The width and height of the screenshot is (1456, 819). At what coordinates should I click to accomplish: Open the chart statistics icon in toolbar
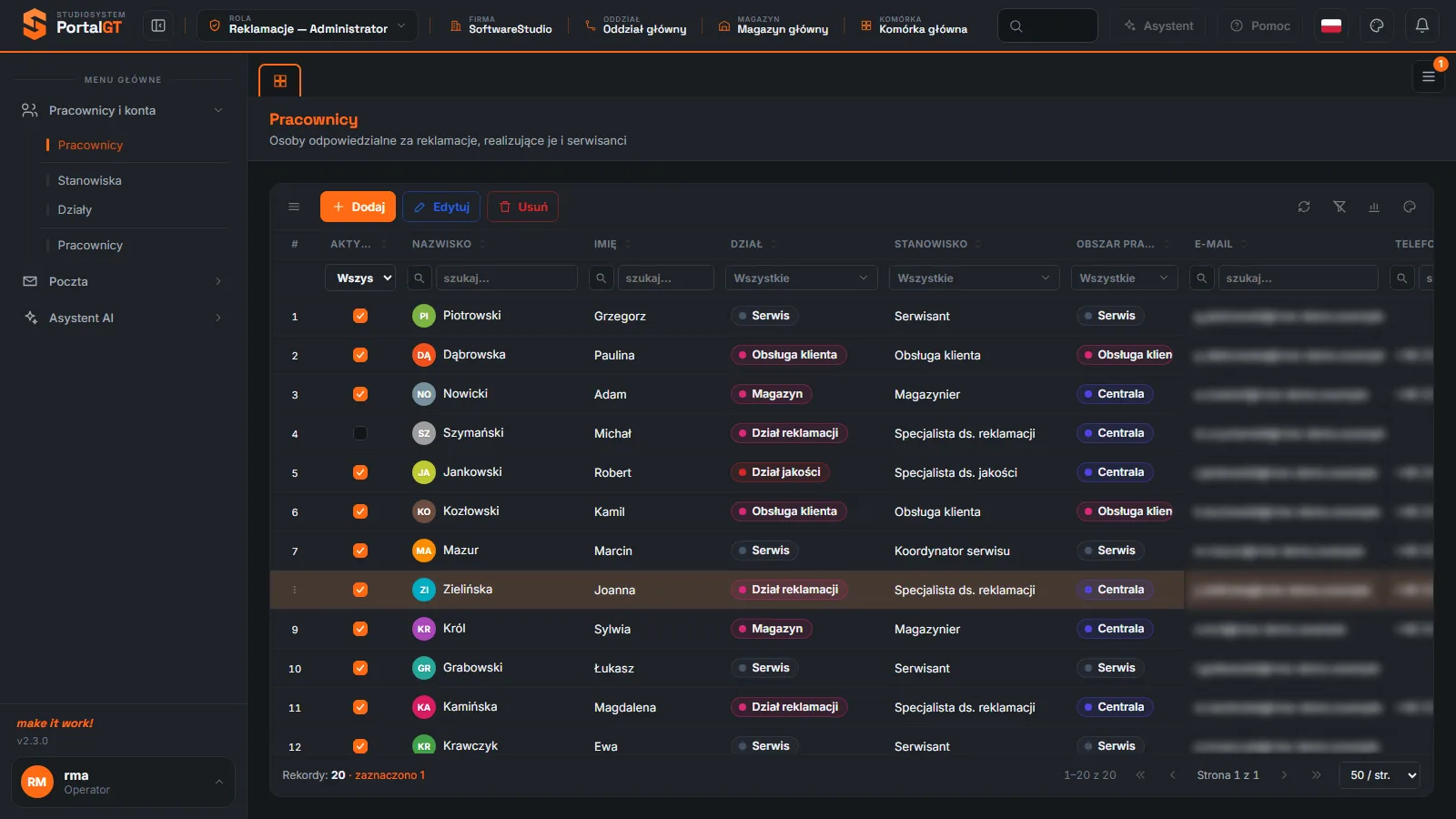[x=1374, y=207]
